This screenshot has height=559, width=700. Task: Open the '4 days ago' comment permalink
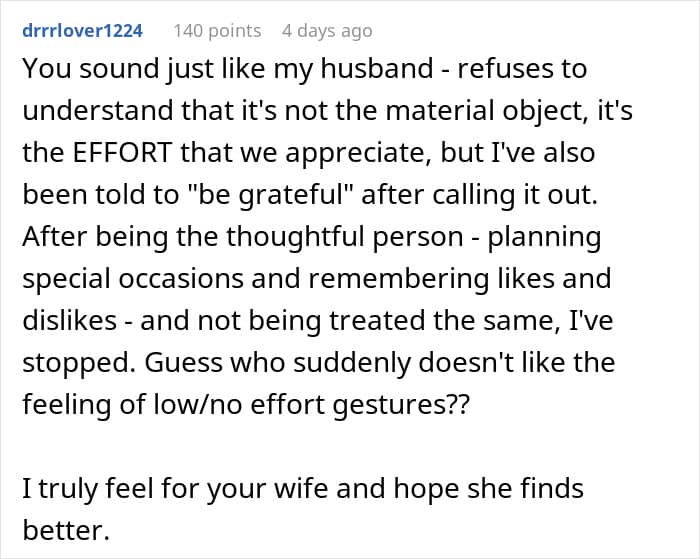click(x=327, y=31)
